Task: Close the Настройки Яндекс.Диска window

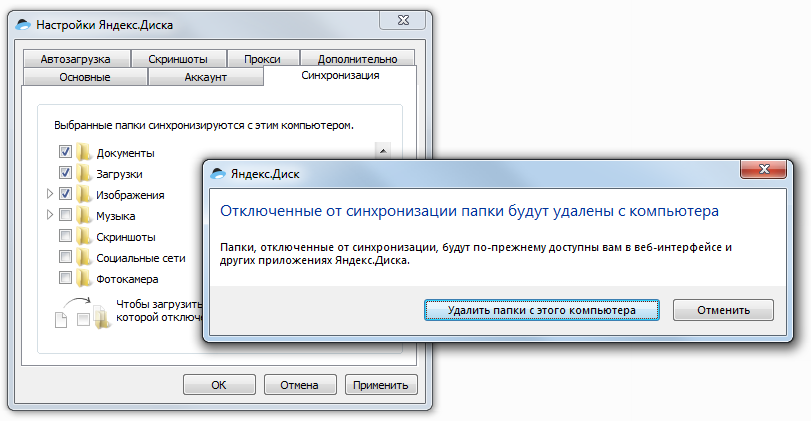Action: point(403,20)
